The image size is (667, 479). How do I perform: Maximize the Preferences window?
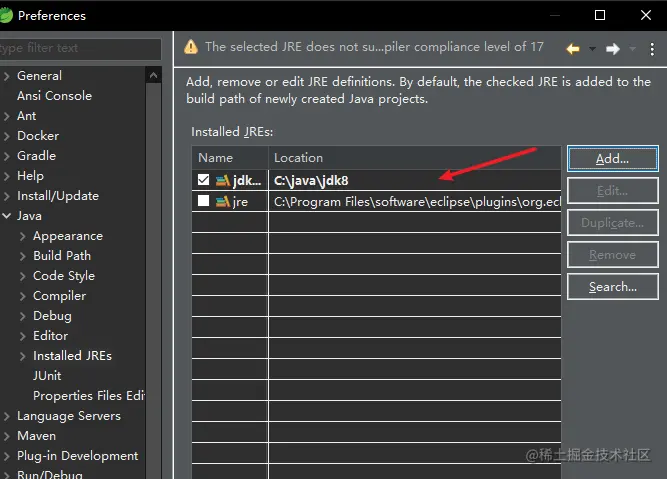(600, 15)
